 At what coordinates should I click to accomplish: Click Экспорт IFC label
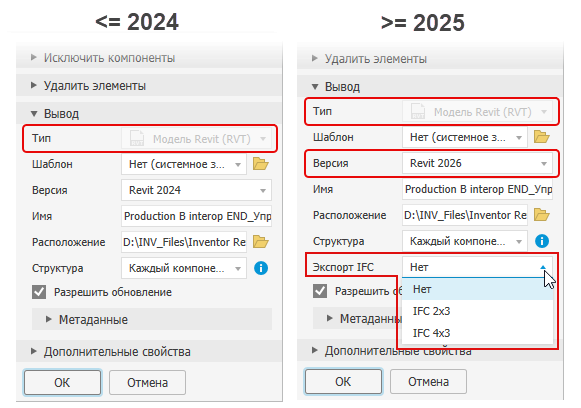click(343, 267)
